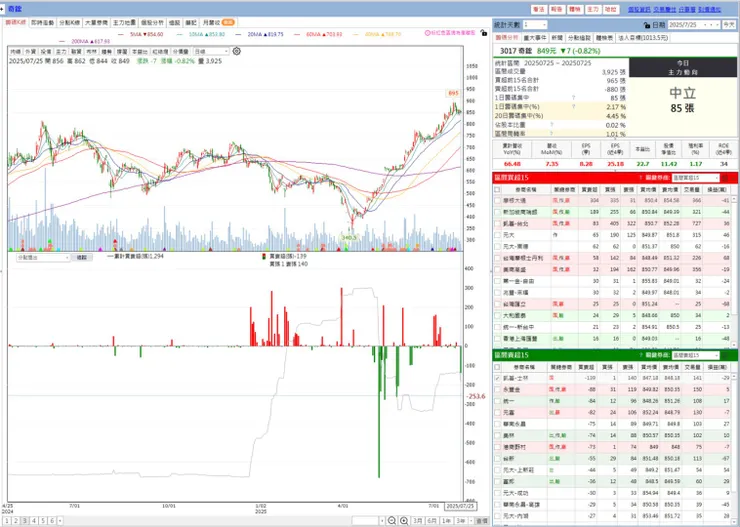
Task: Click the 5MA legend line color
Action: (121, 34)
